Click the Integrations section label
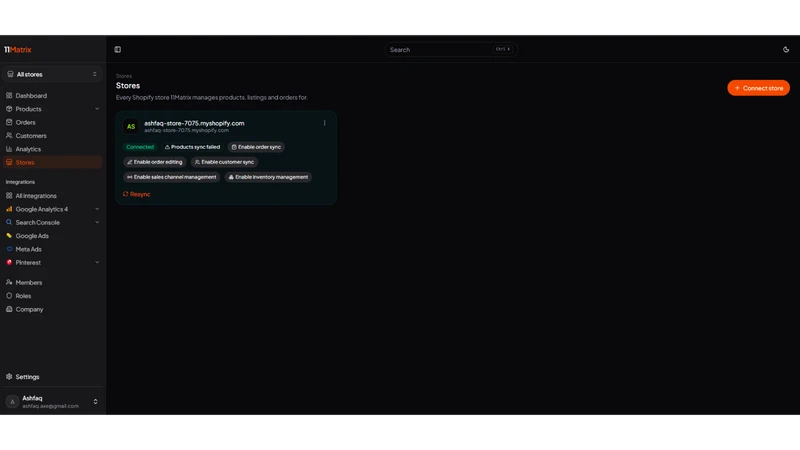This screenshot has width=800, height=450. pyautogui.click(x=20, y=182)
